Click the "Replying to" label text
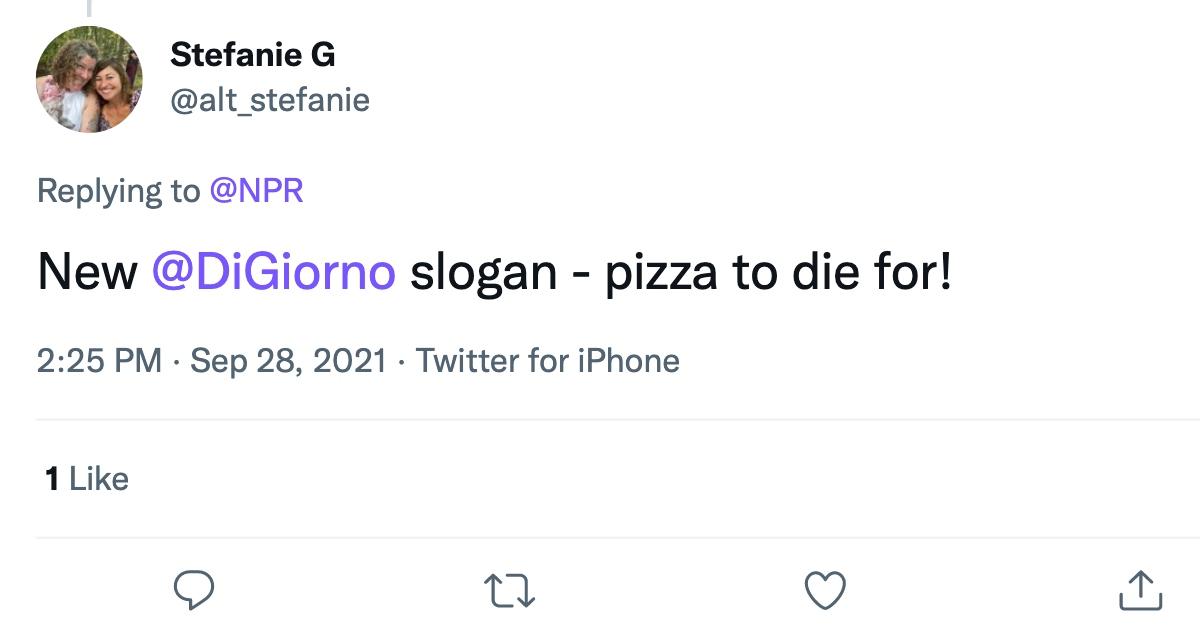 click(118, 190)
